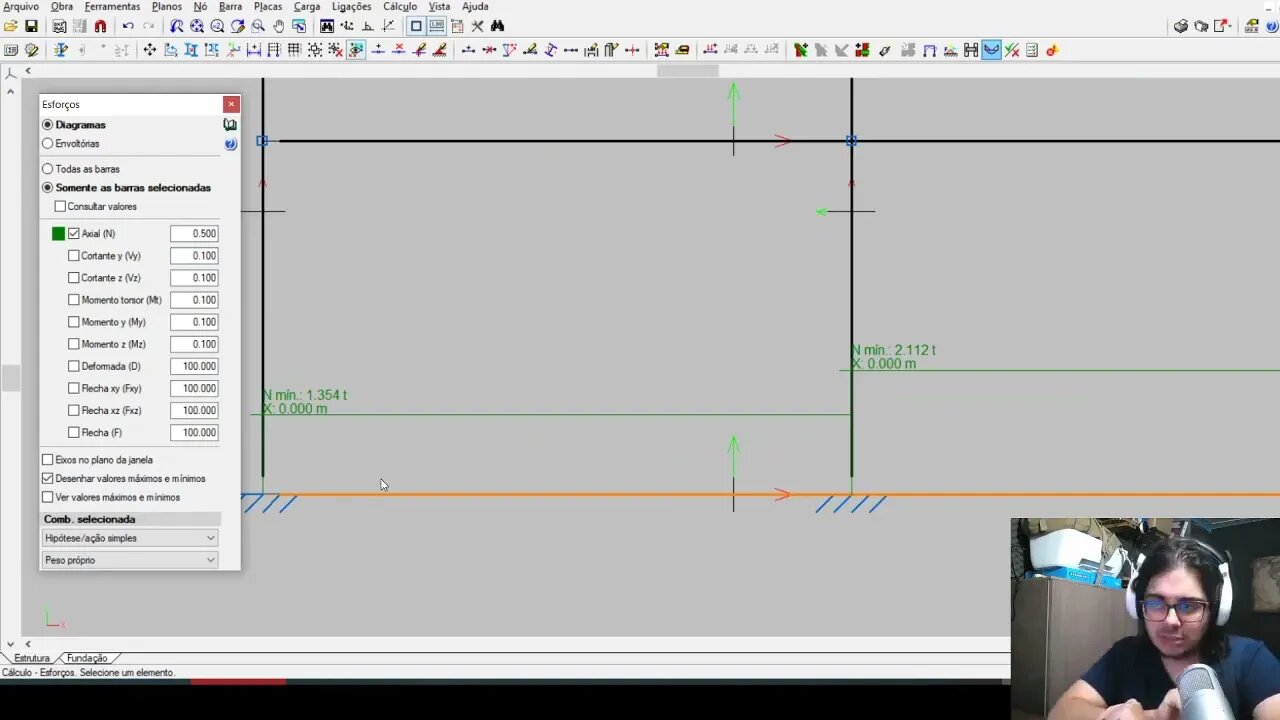
Task: Open the Vista menu
Action: [439, 7]
